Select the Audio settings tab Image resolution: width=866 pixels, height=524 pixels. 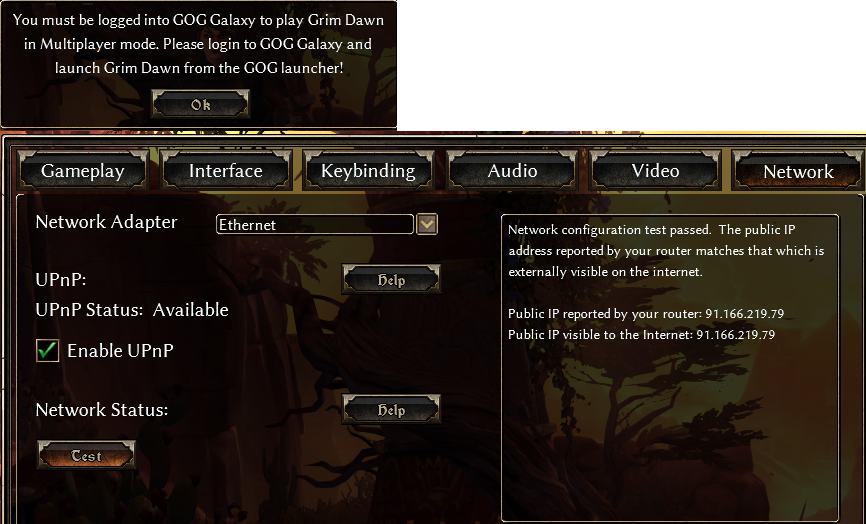click(x=512, y=171)
